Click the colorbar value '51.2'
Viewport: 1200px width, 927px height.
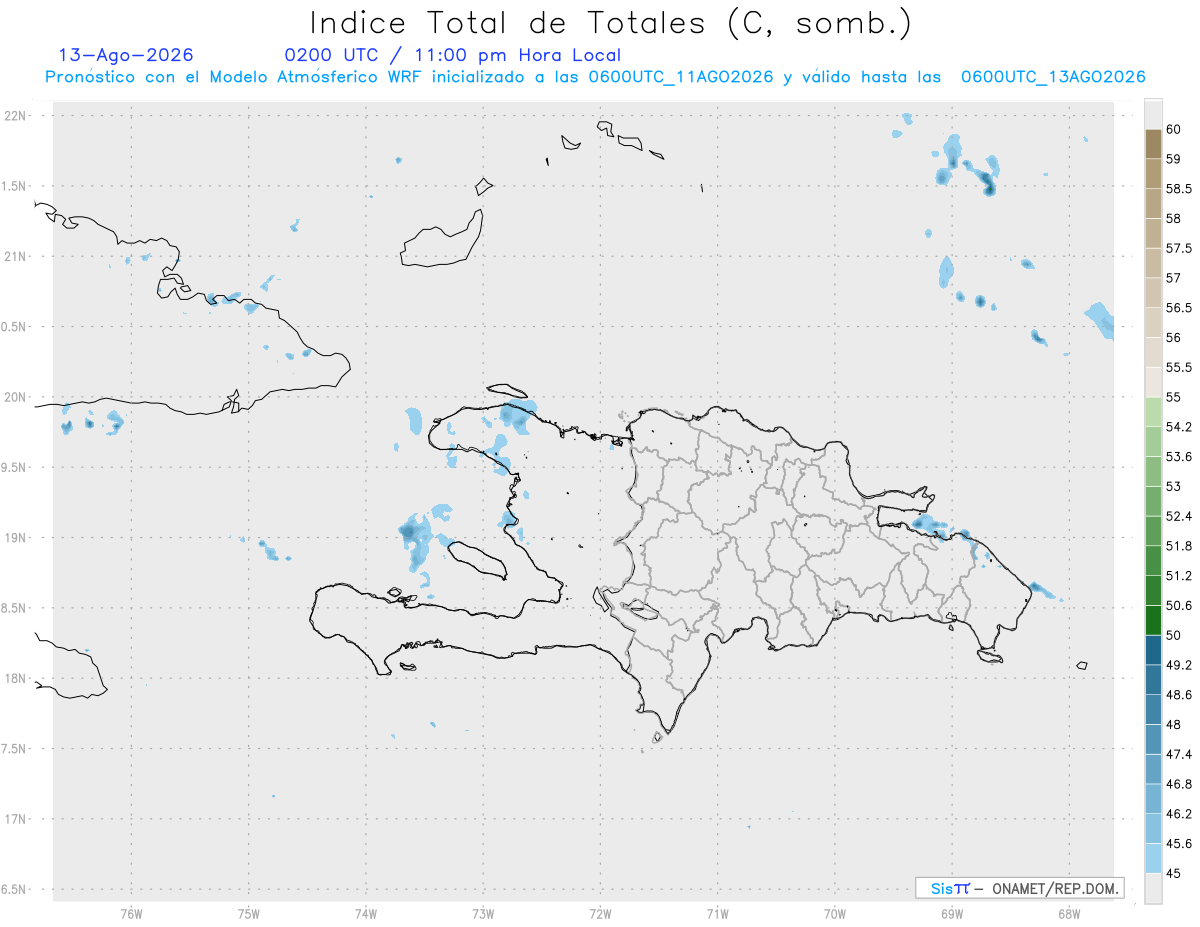[x=1179, y=576]
